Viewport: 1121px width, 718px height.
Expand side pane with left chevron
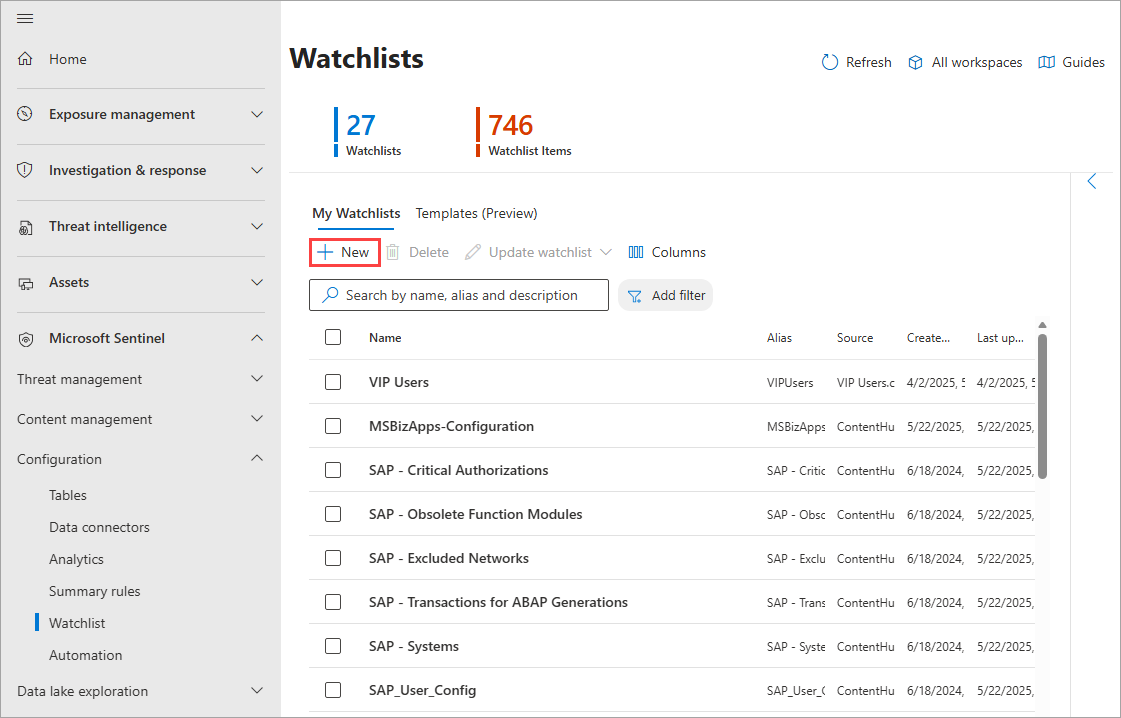pos(1092,181)
